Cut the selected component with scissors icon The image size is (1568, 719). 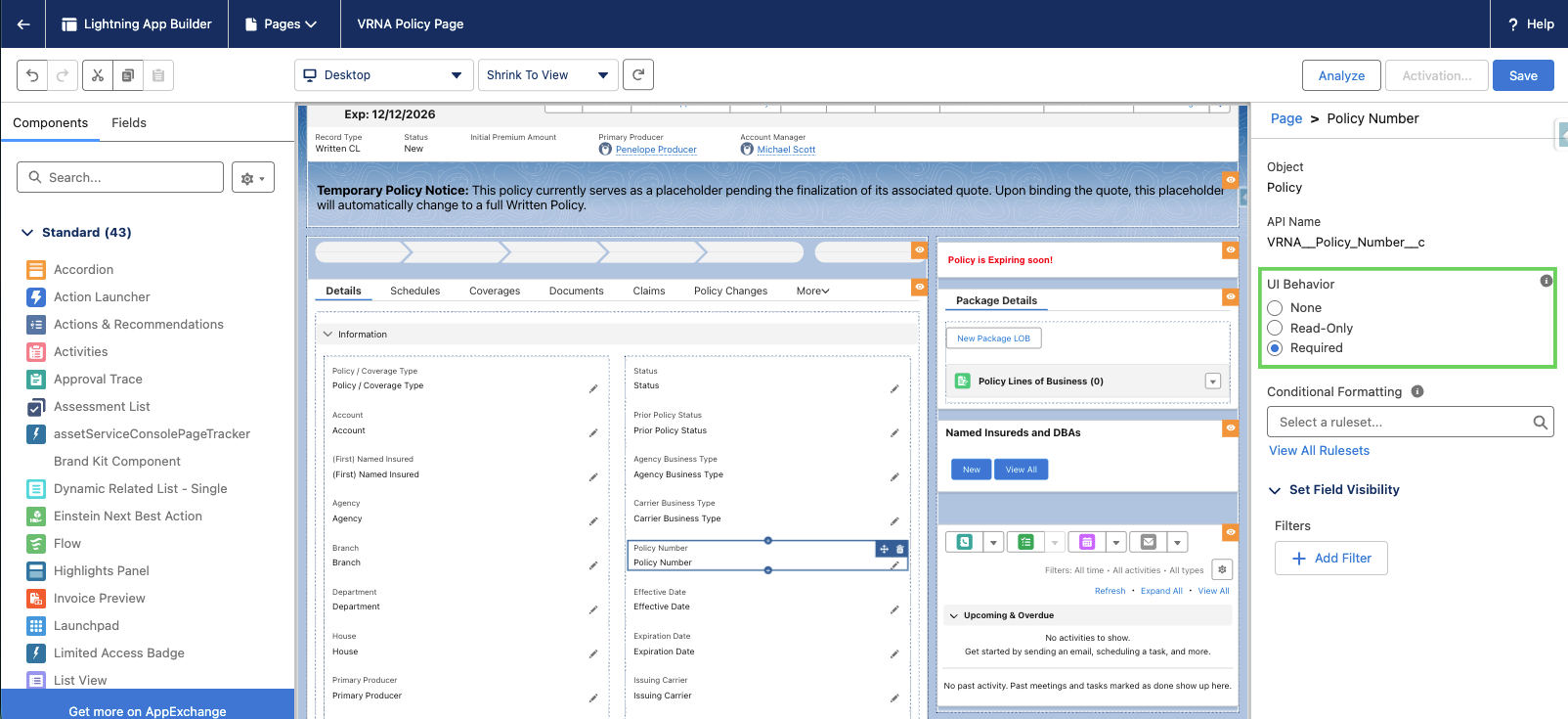(x=97, y=75)
